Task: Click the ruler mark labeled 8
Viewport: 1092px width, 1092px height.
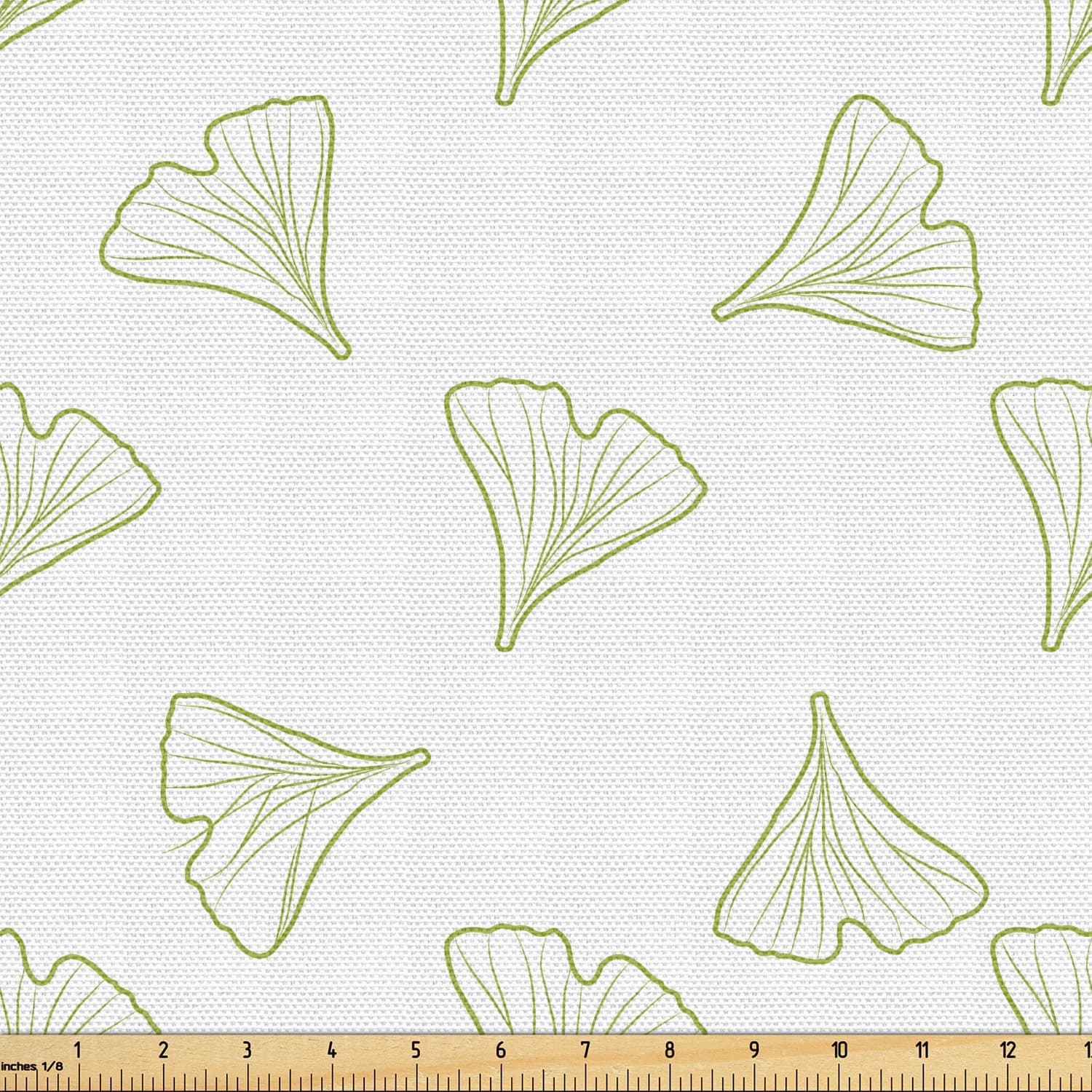Action: tap(670, 1050)
